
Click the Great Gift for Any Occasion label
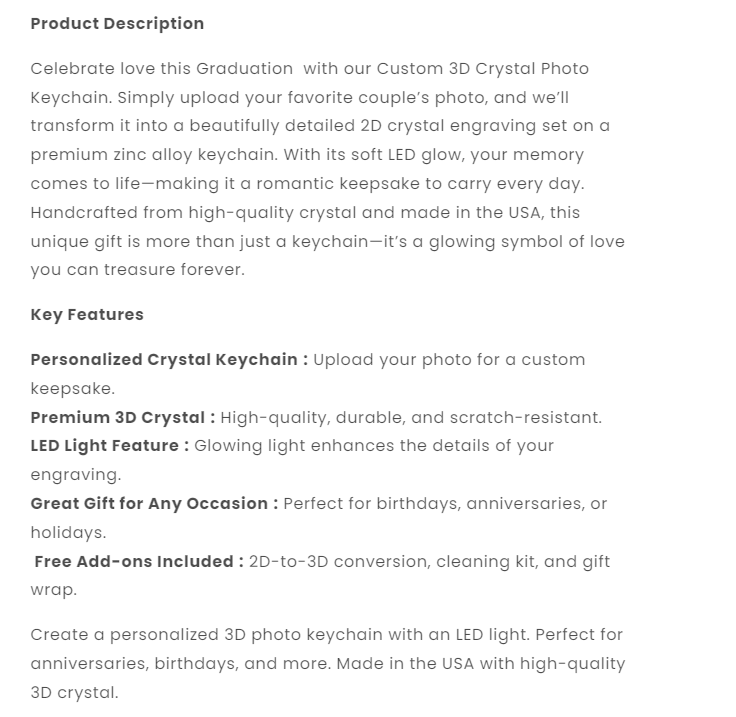pos(154,503)
